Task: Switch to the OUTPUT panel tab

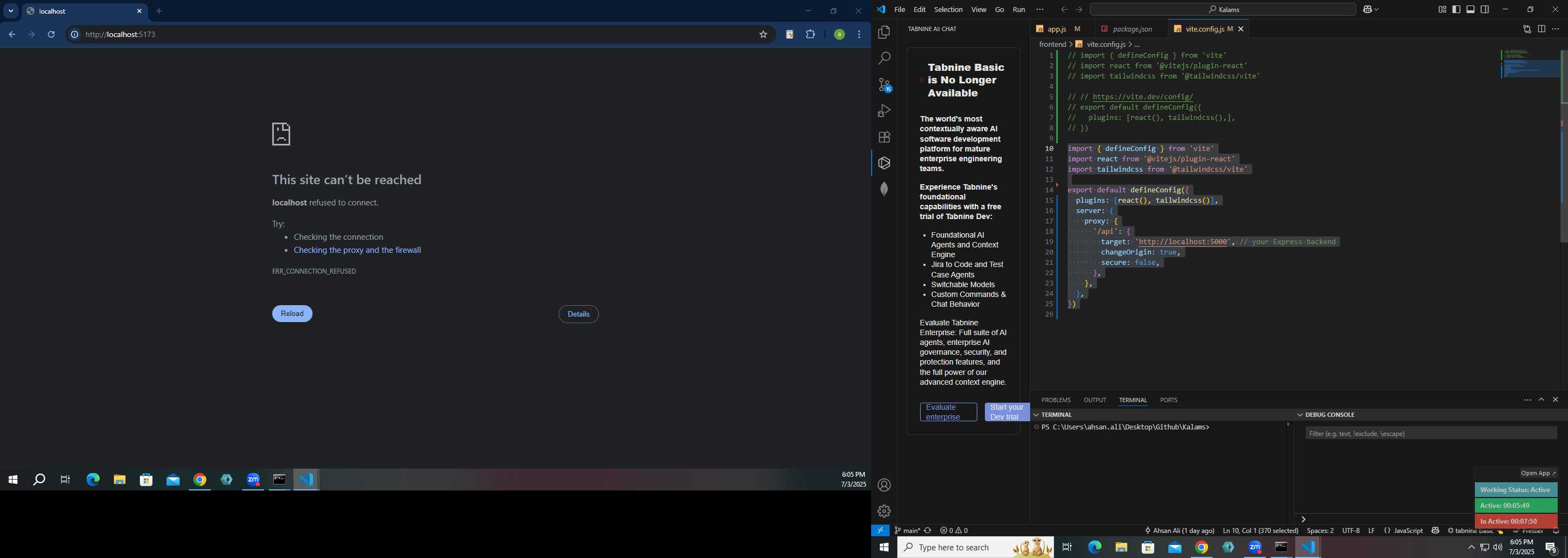Action: [x=1094, y=400]
